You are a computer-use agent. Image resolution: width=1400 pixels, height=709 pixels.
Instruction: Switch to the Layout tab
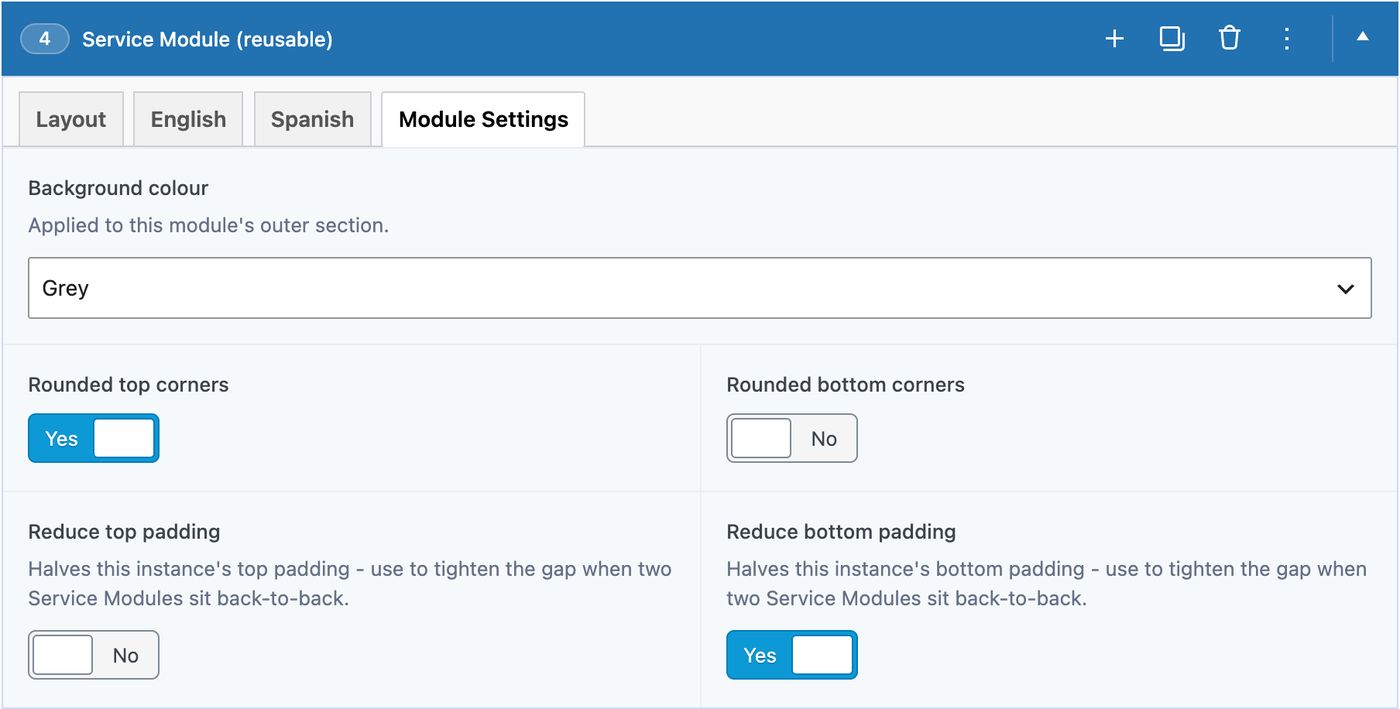71,119
